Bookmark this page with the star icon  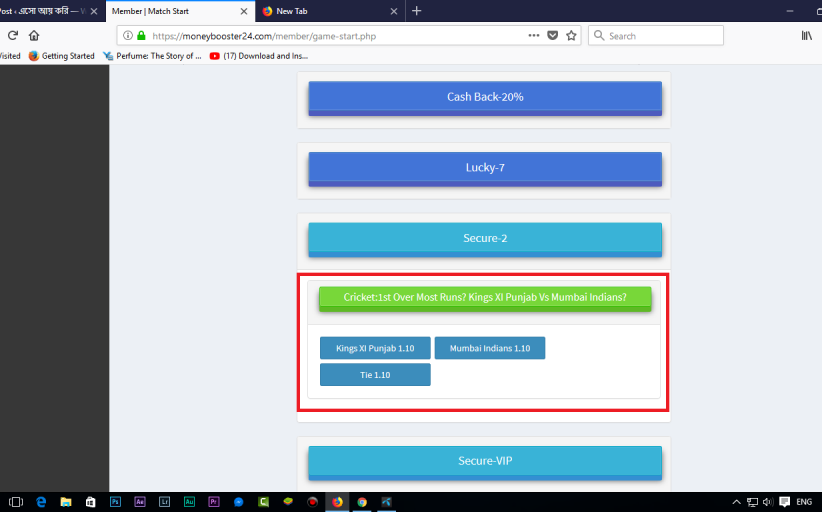571,35
